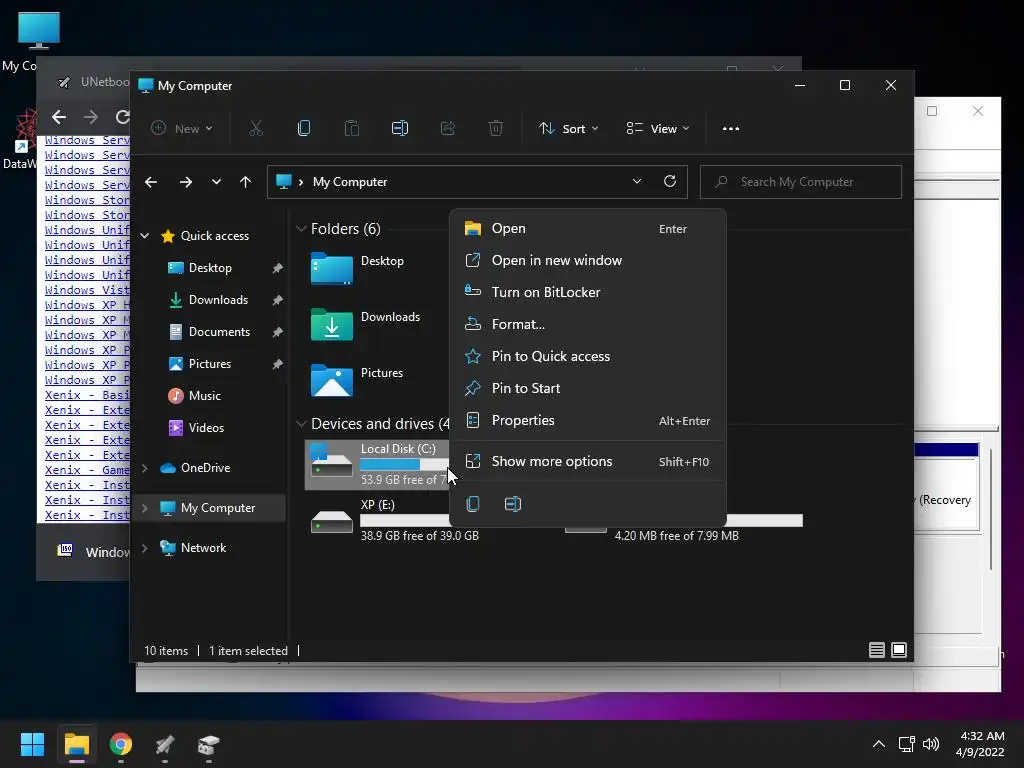Choose Pin to Start
The width and height of the screenshot is (1024, 768).
(588, 389)
